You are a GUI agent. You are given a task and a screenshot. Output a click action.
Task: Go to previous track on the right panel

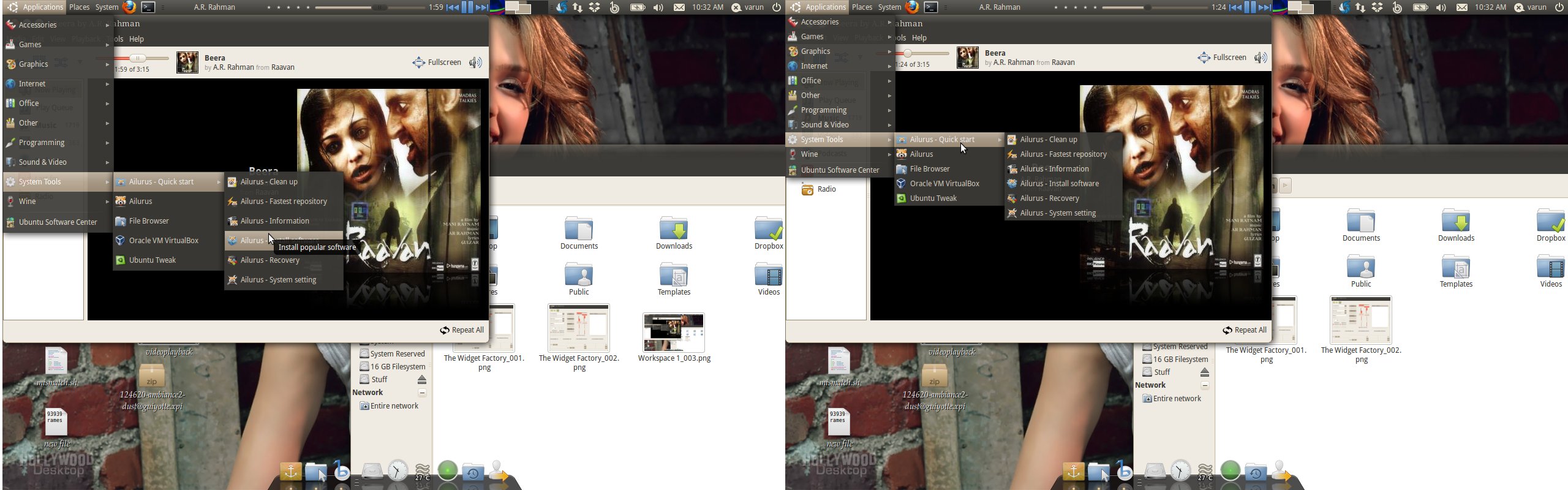[1235, 7]
